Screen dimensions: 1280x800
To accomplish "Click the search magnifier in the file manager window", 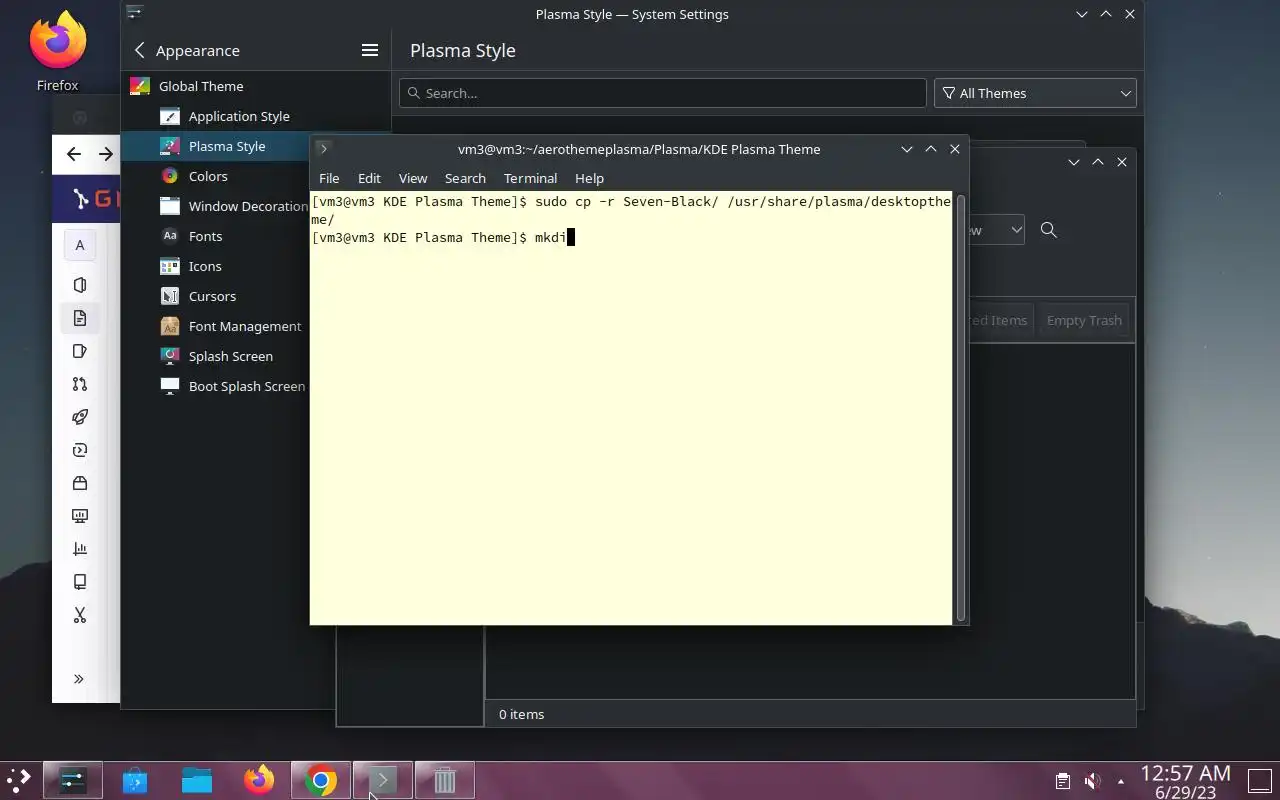I will click(1048, 230).
